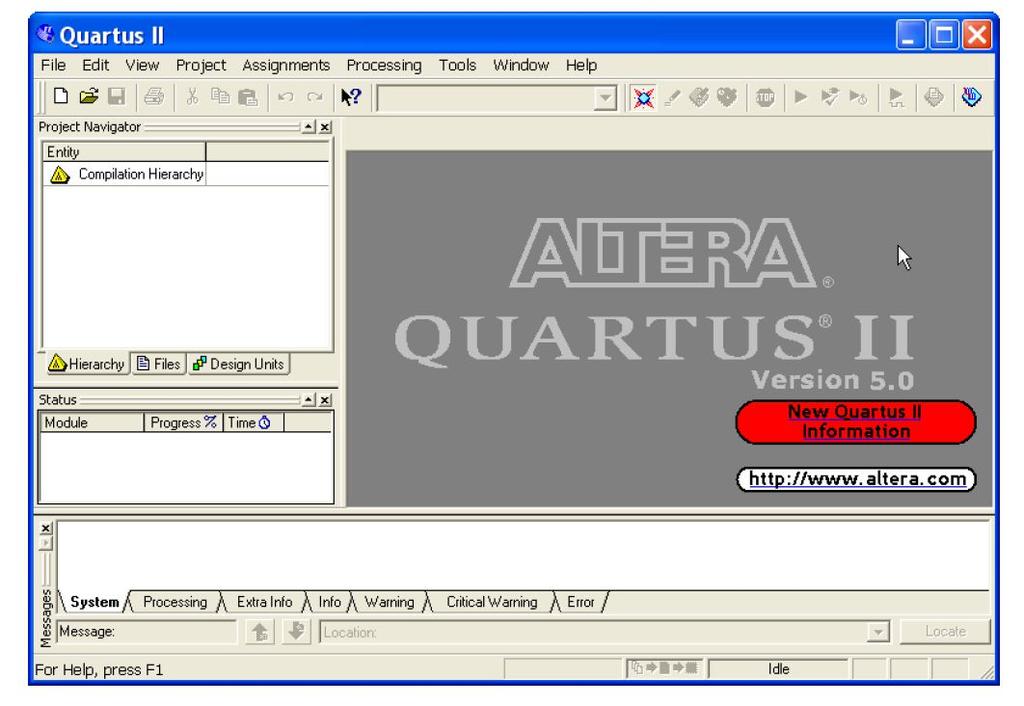Click the Save floppy disk icon
1024x706 pixels.
[x=116, y=97]
